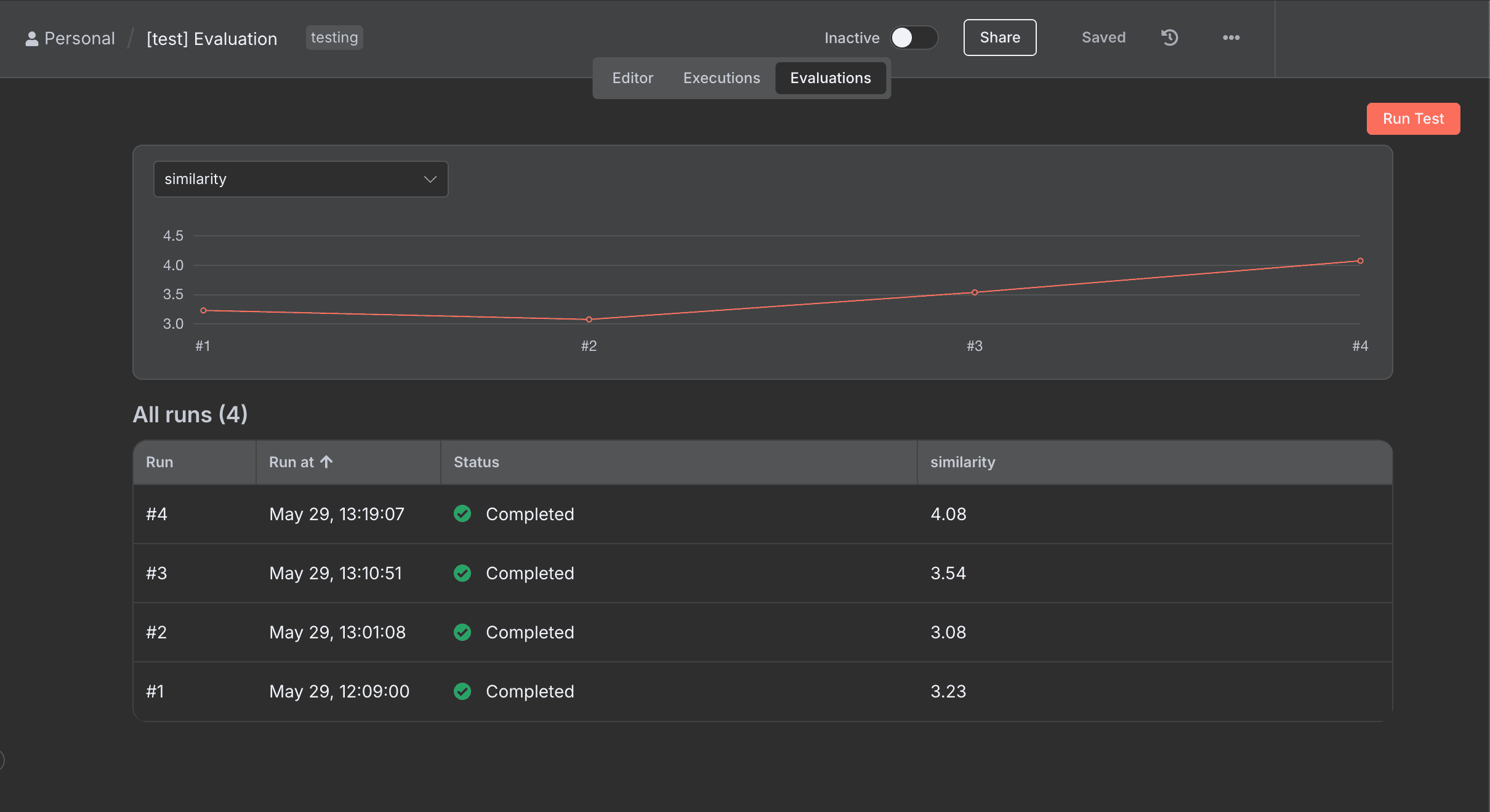
Task: Click the testing tag label
Action: [x=334, y=38]
